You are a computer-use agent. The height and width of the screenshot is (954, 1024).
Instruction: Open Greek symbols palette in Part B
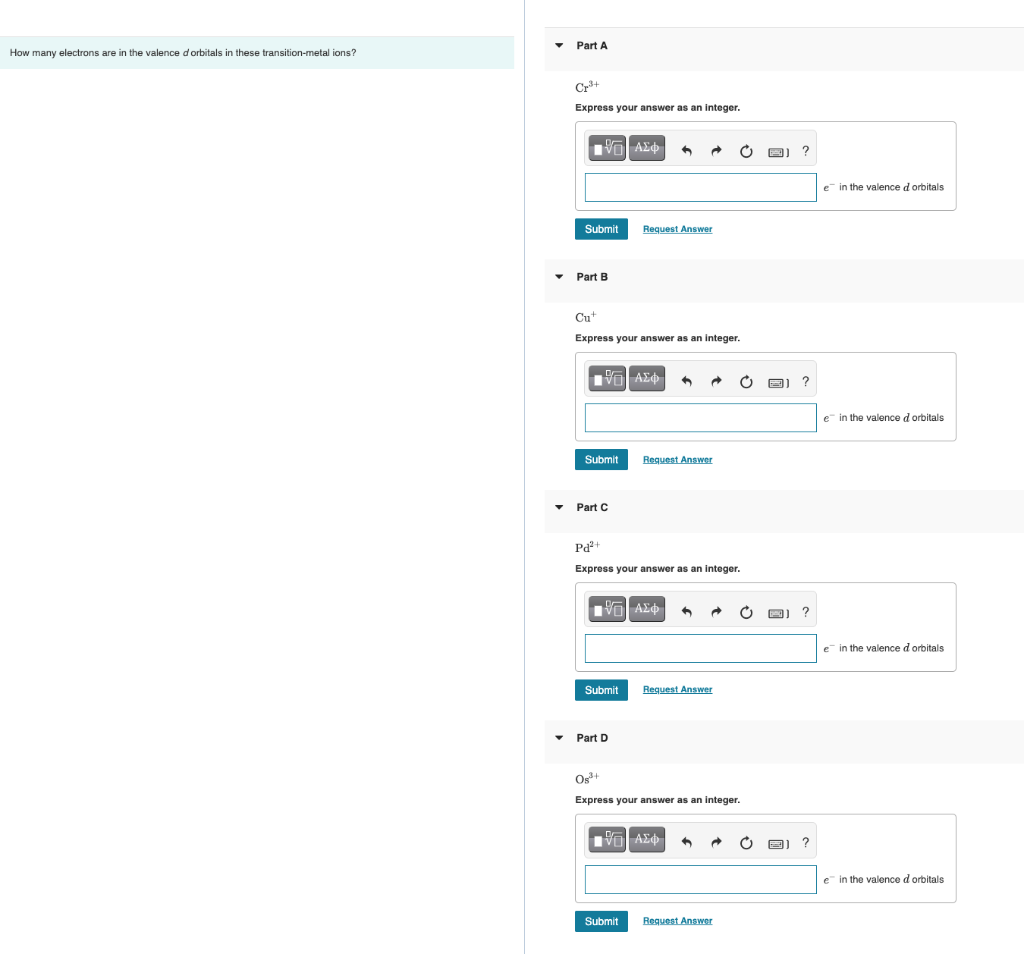(x=647, y=379)
